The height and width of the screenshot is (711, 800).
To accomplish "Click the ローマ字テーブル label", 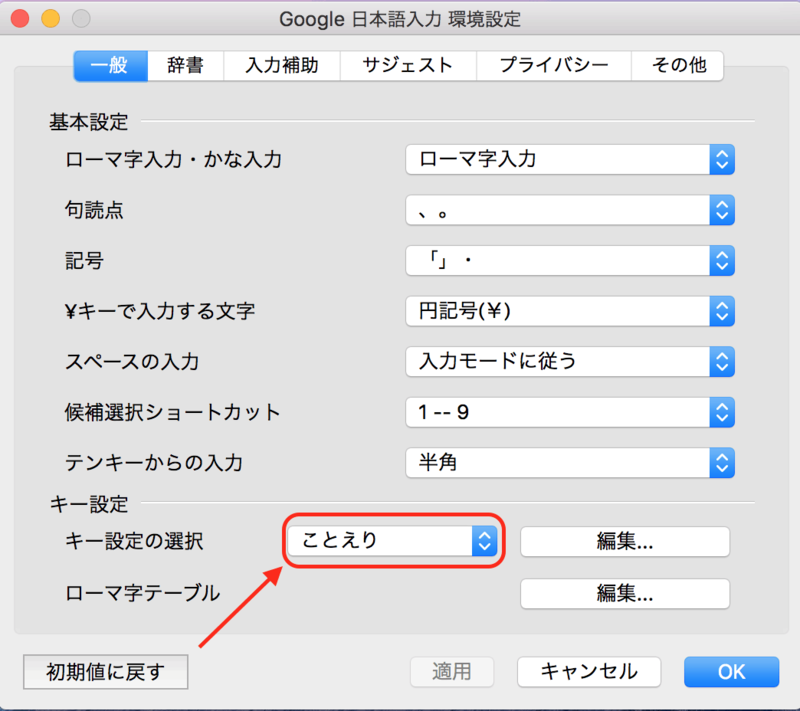I will pos(142,594).
